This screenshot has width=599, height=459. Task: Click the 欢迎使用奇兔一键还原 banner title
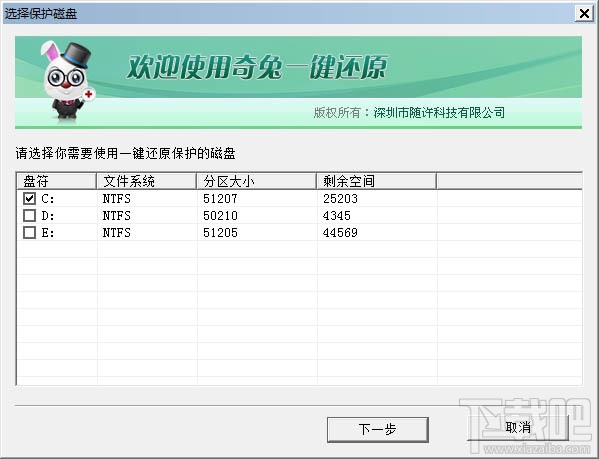coord(257,67)
